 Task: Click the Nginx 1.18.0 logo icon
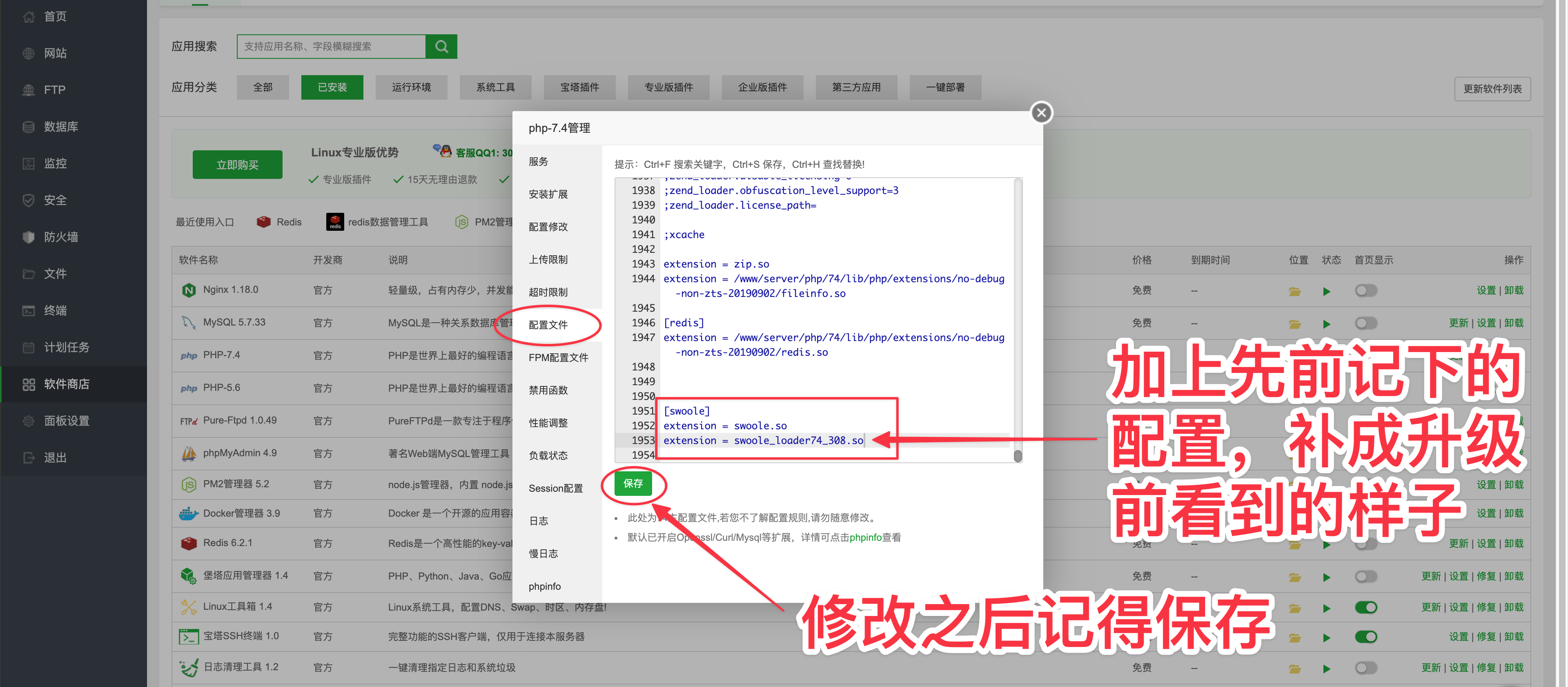189,290
